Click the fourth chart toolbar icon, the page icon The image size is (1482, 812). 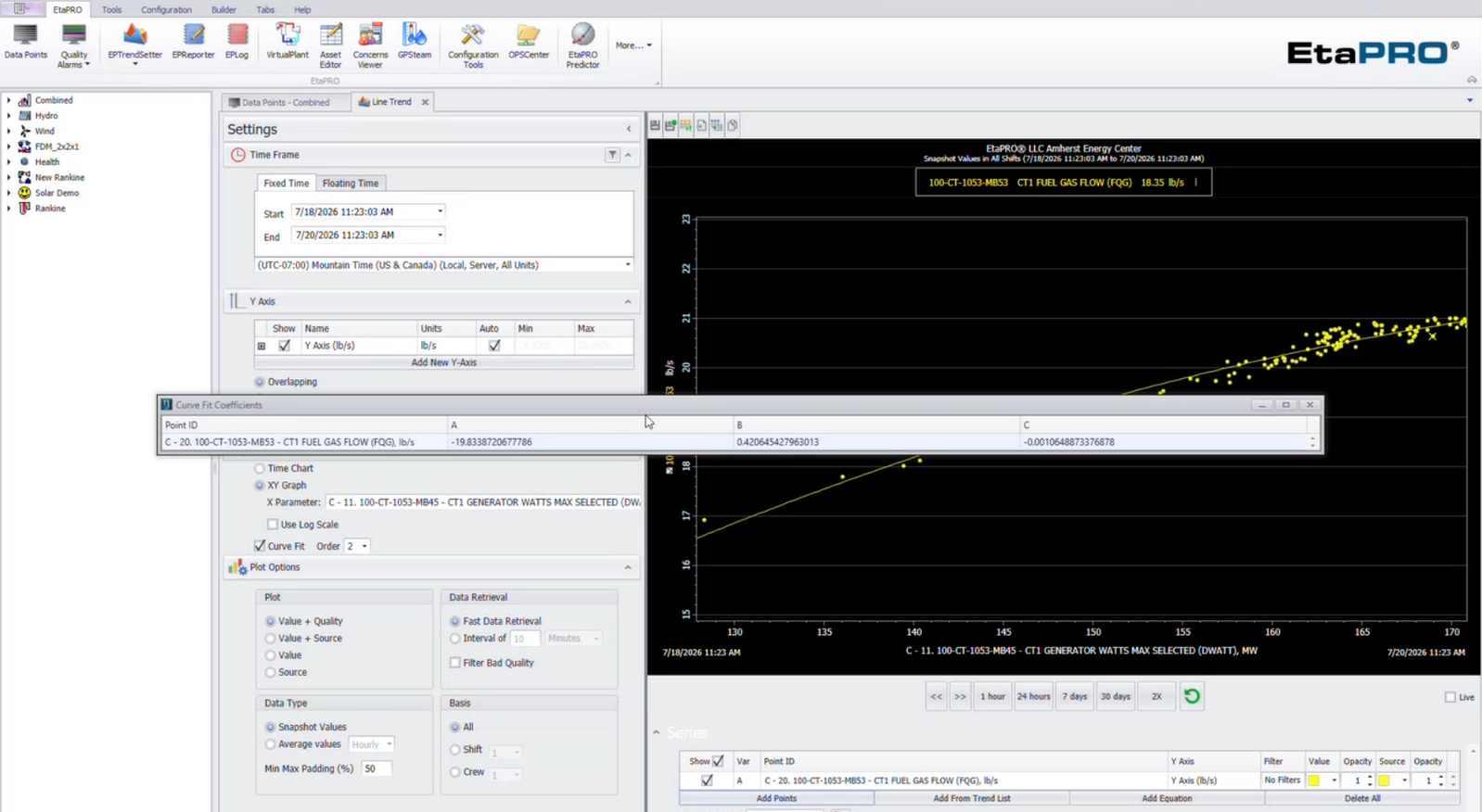pyautogui.click(x=701, y=125)
